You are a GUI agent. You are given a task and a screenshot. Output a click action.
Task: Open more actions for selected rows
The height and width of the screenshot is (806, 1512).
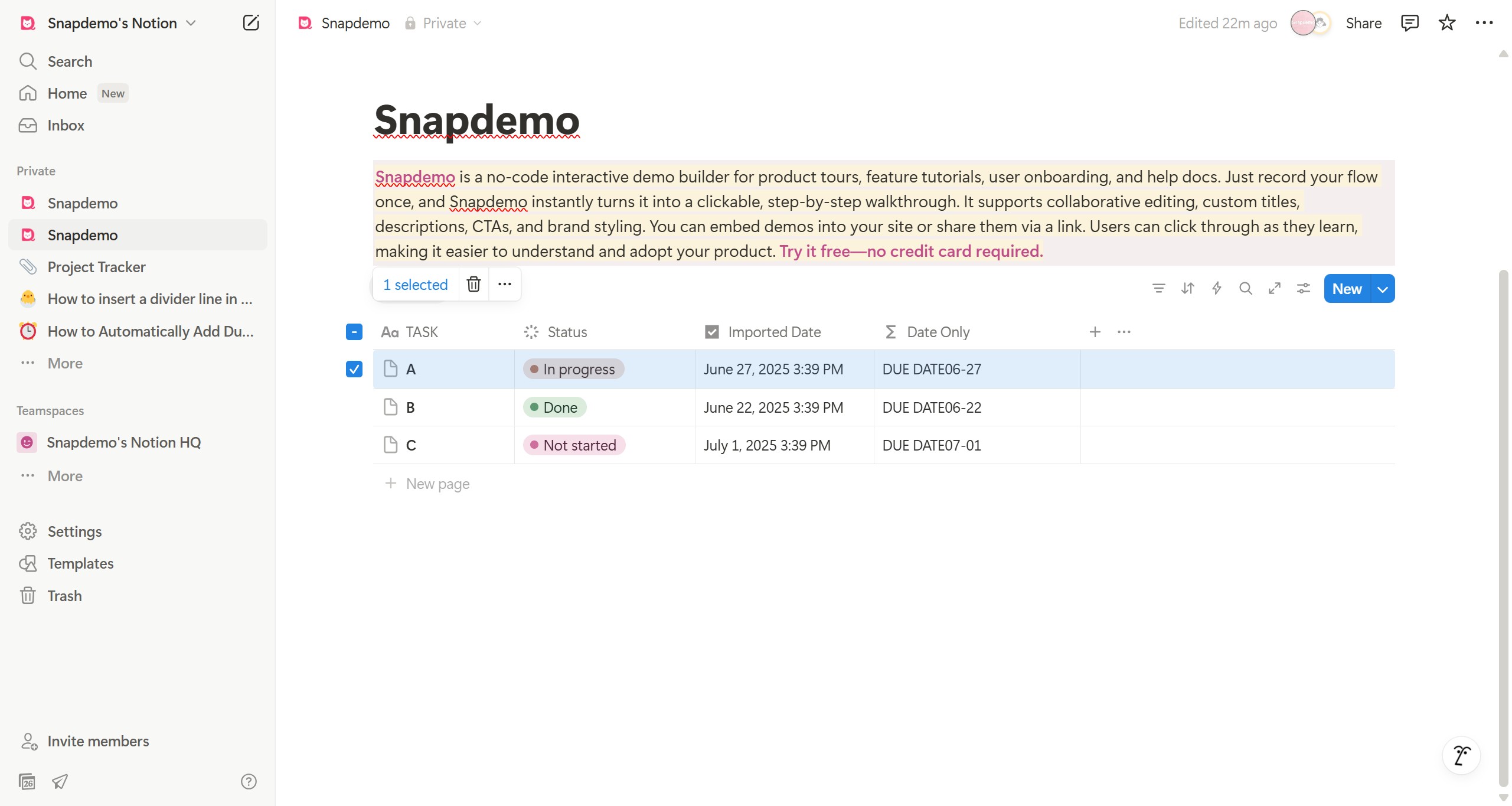505,284
